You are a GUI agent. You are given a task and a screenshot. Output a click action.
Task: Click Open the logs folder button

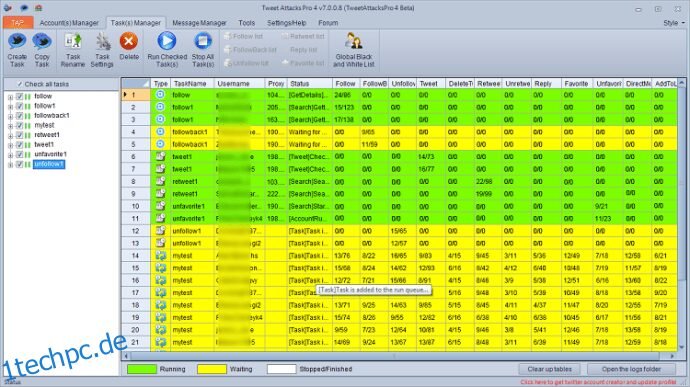coord(631,369)
